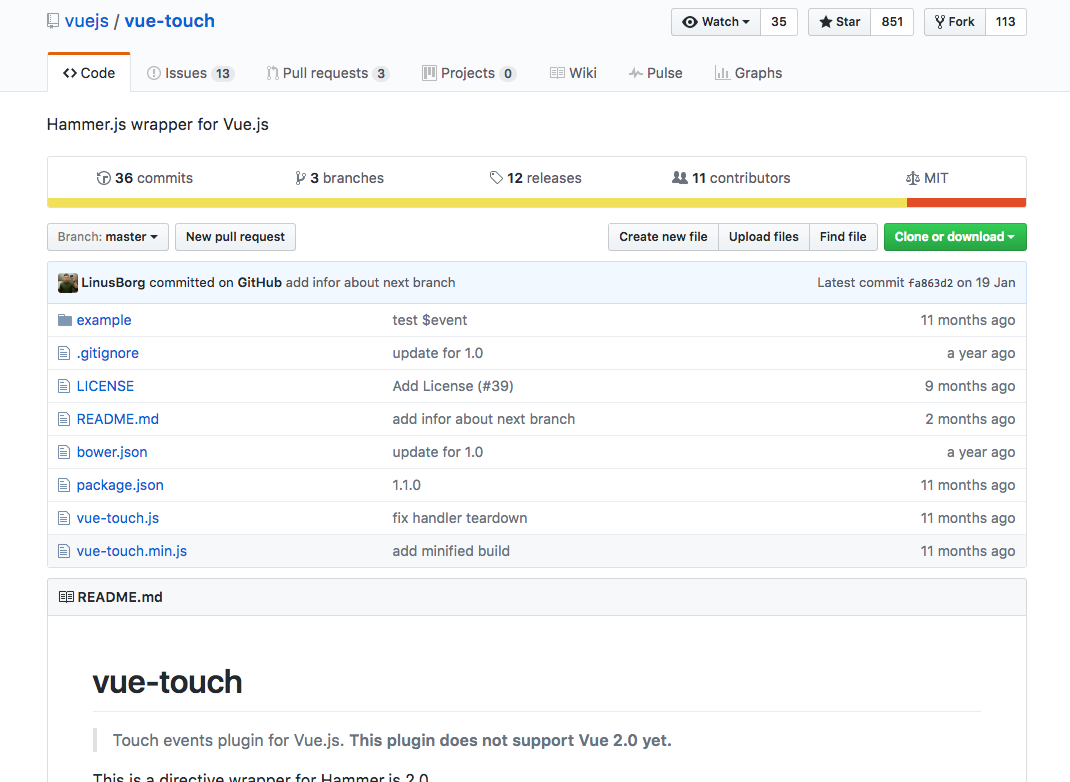Open the example folder
Screen dimensions: 1070x782
coord(104,320)
